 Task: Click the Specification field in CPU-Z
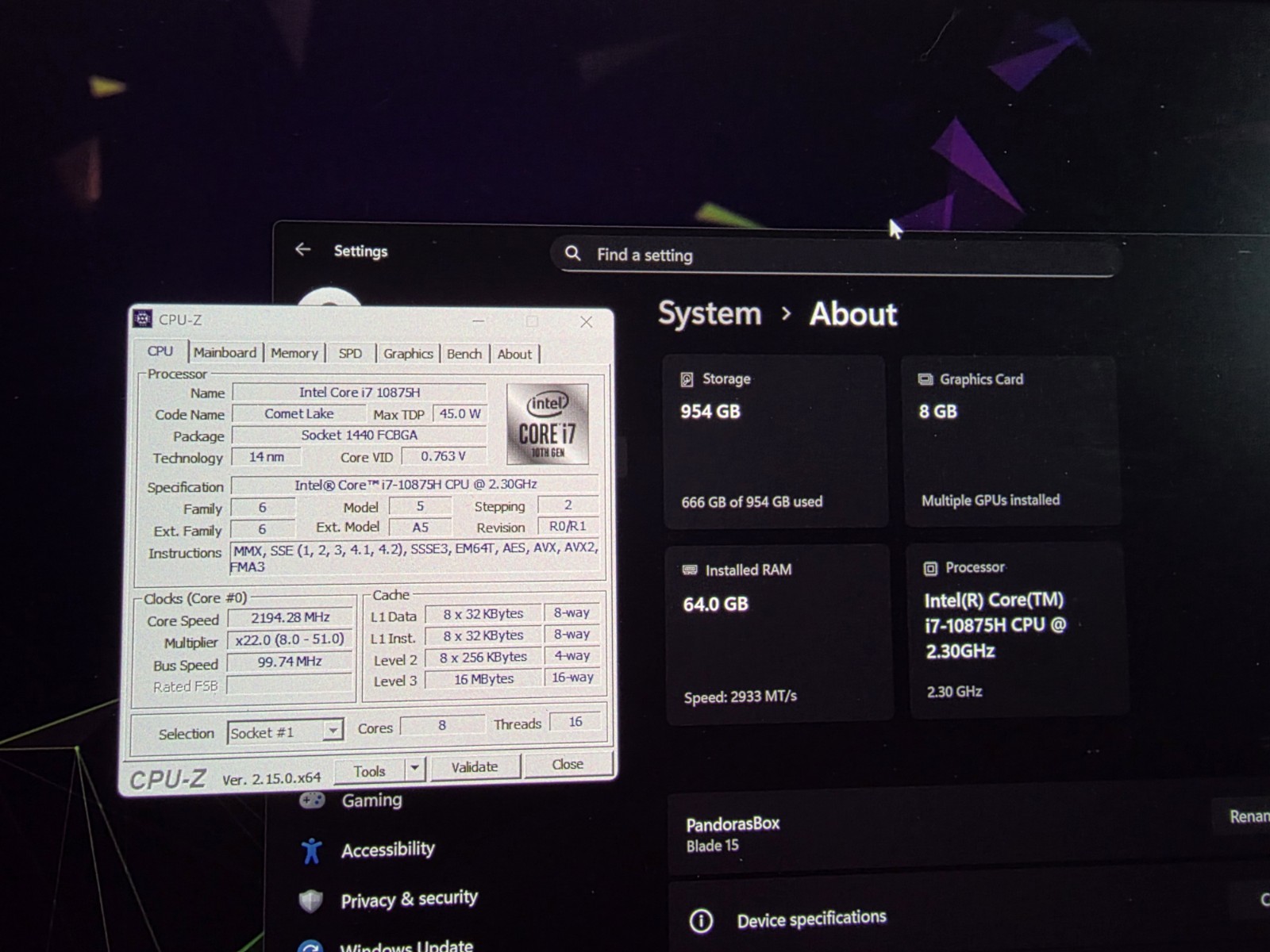point(414,484)
